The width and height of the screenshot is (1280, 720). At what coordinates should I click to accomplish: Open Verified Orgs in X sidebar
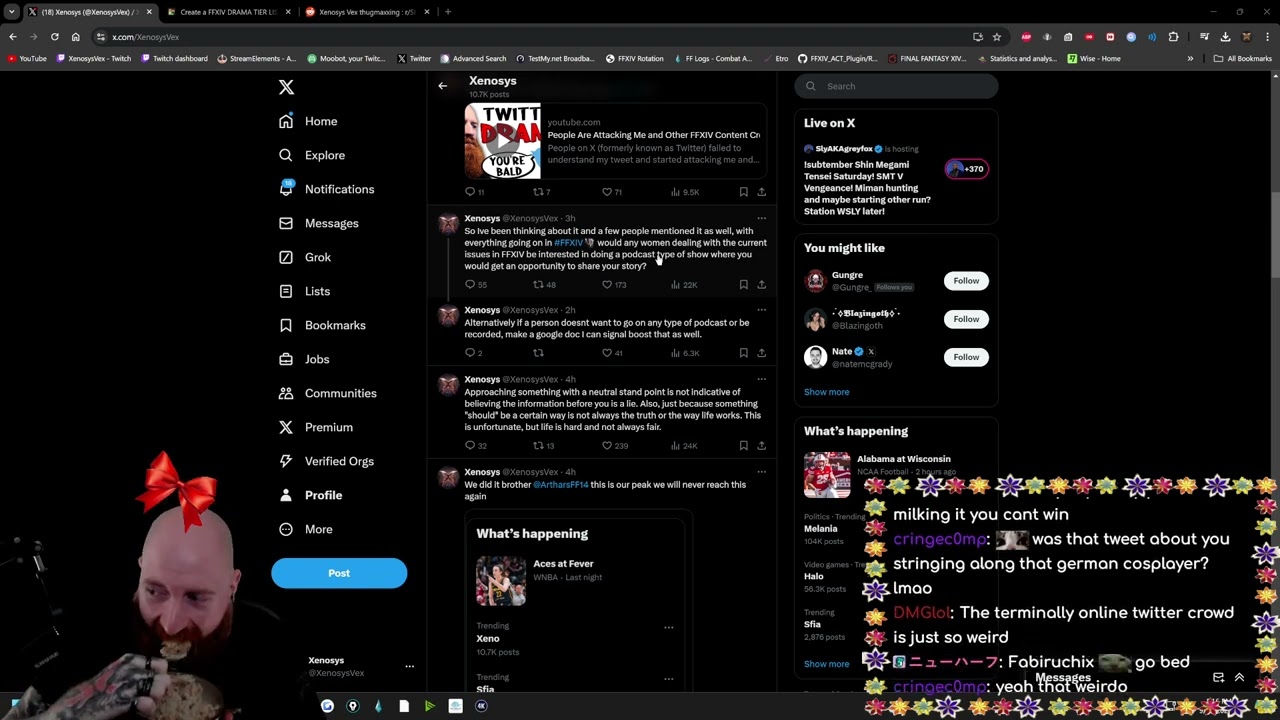point(326,461)
